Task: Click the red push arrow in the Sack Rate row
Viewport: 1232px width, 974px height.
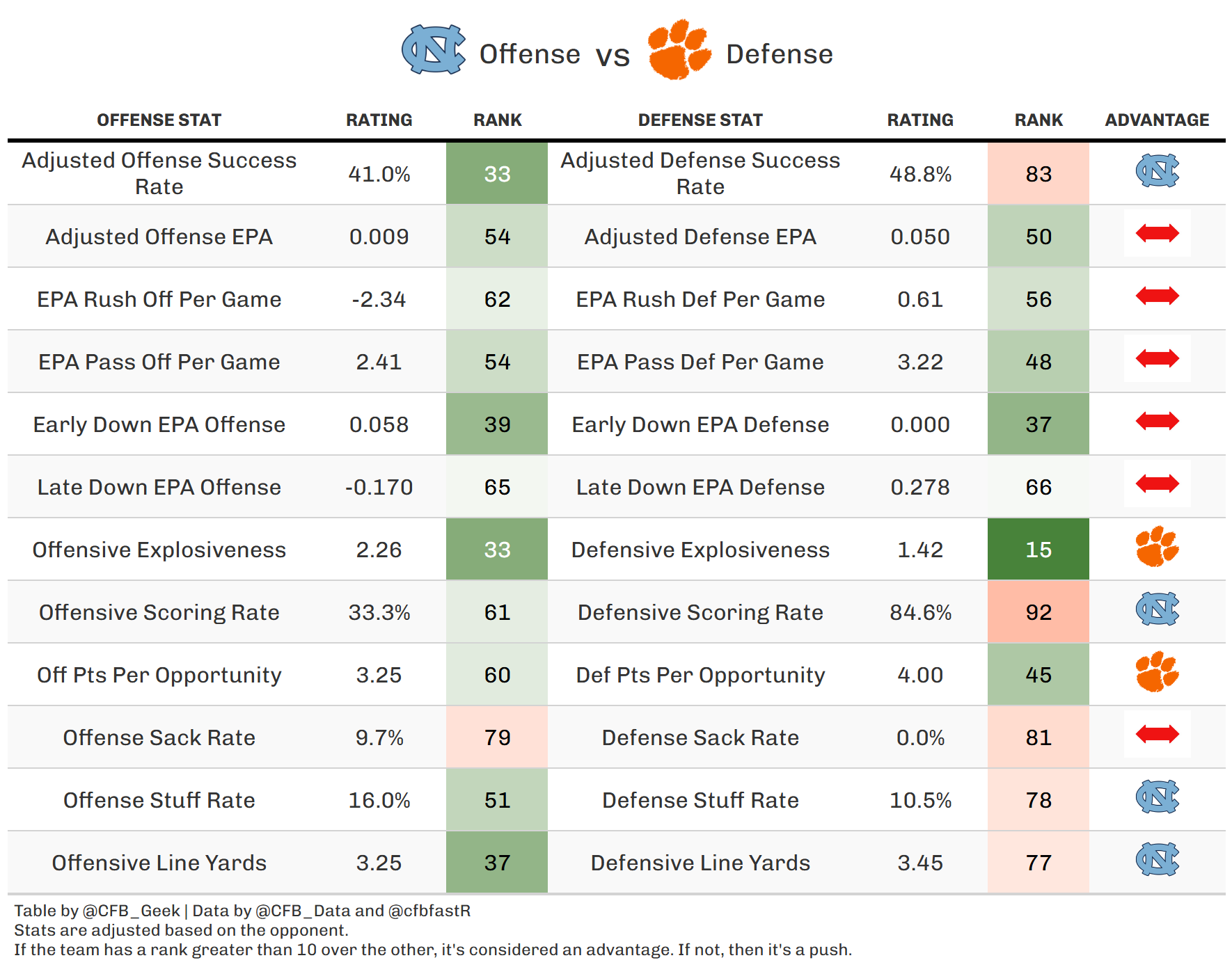Action: click(x=1157, y=734)
